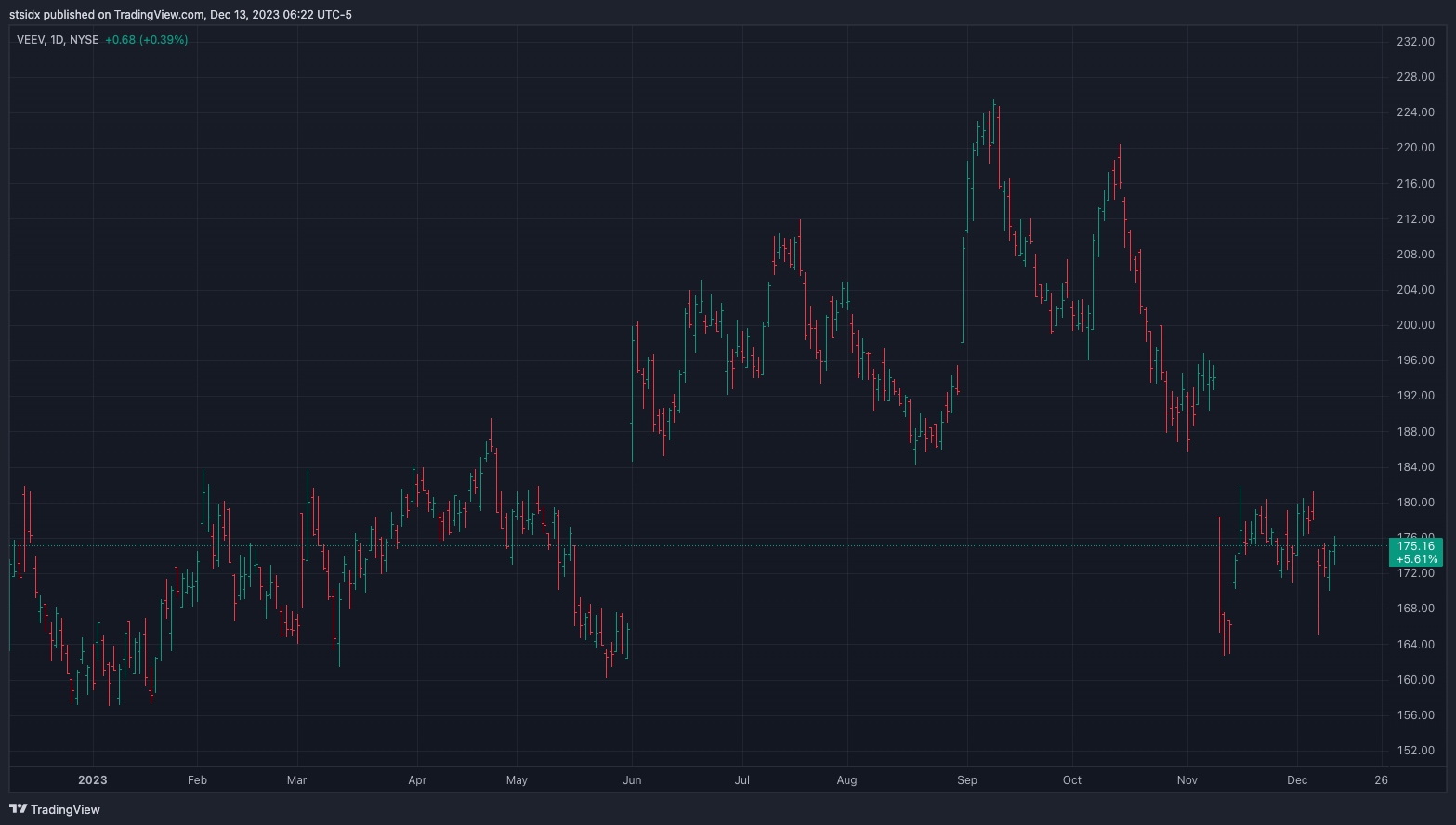The width and height of the screenshot is (1456, 825).
Task: Click the Feb label on time axis
Action: pyautogui.click(x=197, y=780)
